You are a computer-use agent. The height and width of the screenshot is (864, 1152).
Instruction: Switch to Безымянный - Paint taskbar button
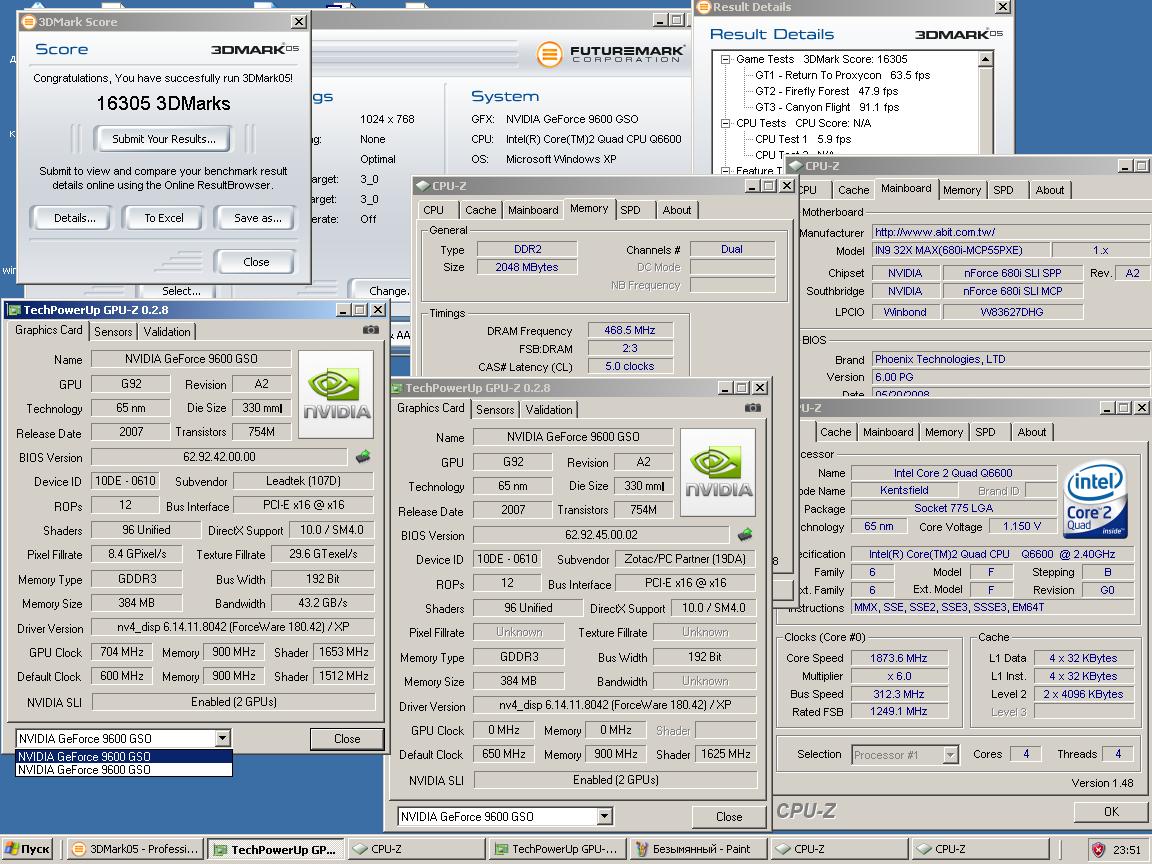pos(699,849)
